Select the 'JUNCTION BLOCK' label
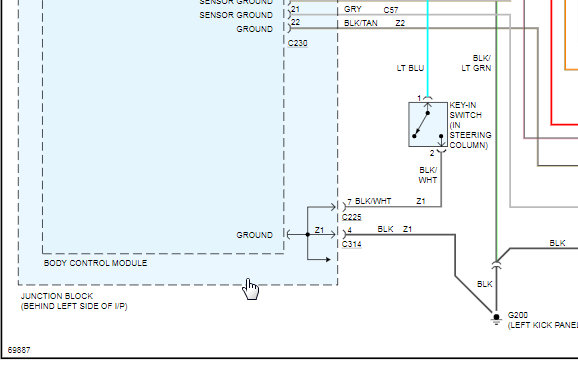The width and height of the screenshot is (578, 374). coord(57,296)
